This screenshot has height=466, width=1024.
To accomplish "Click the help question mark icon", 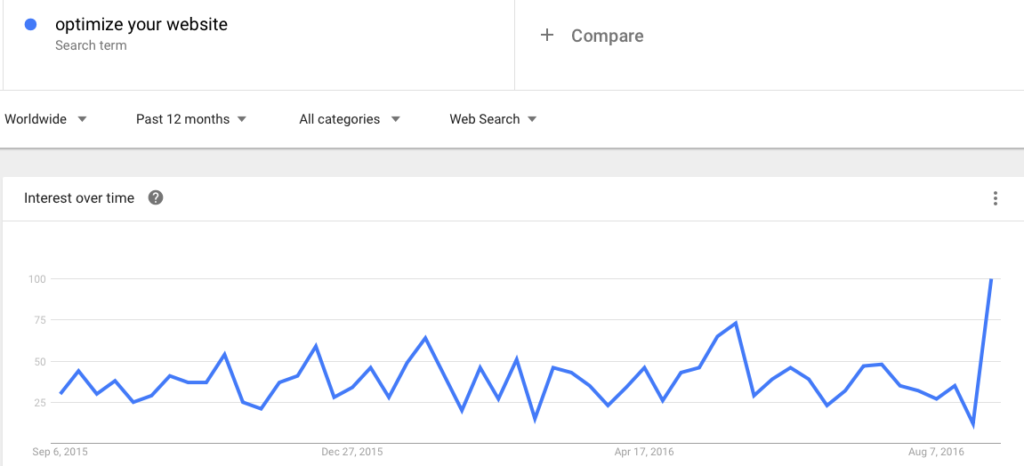I will point(155,198).
